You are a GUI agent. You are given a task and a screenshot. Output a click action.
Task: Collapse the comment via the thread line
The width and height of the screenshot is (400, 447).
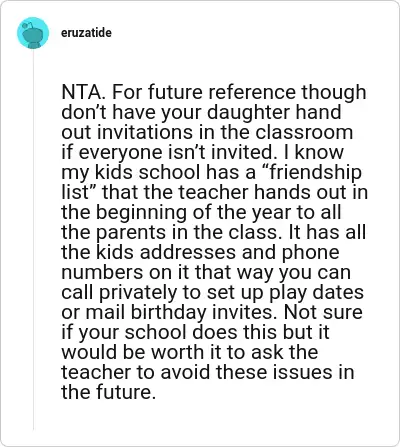tap(33, 240)
